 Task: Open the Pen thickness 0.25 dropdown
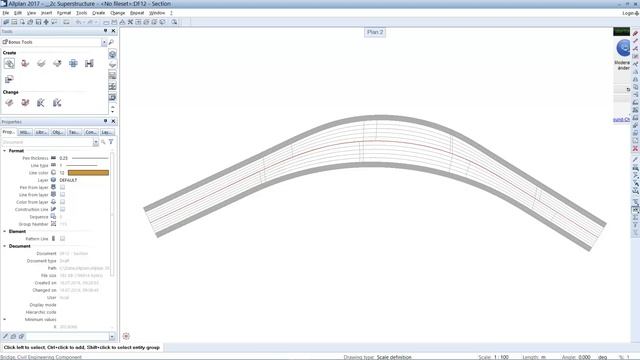pos(84,158)
